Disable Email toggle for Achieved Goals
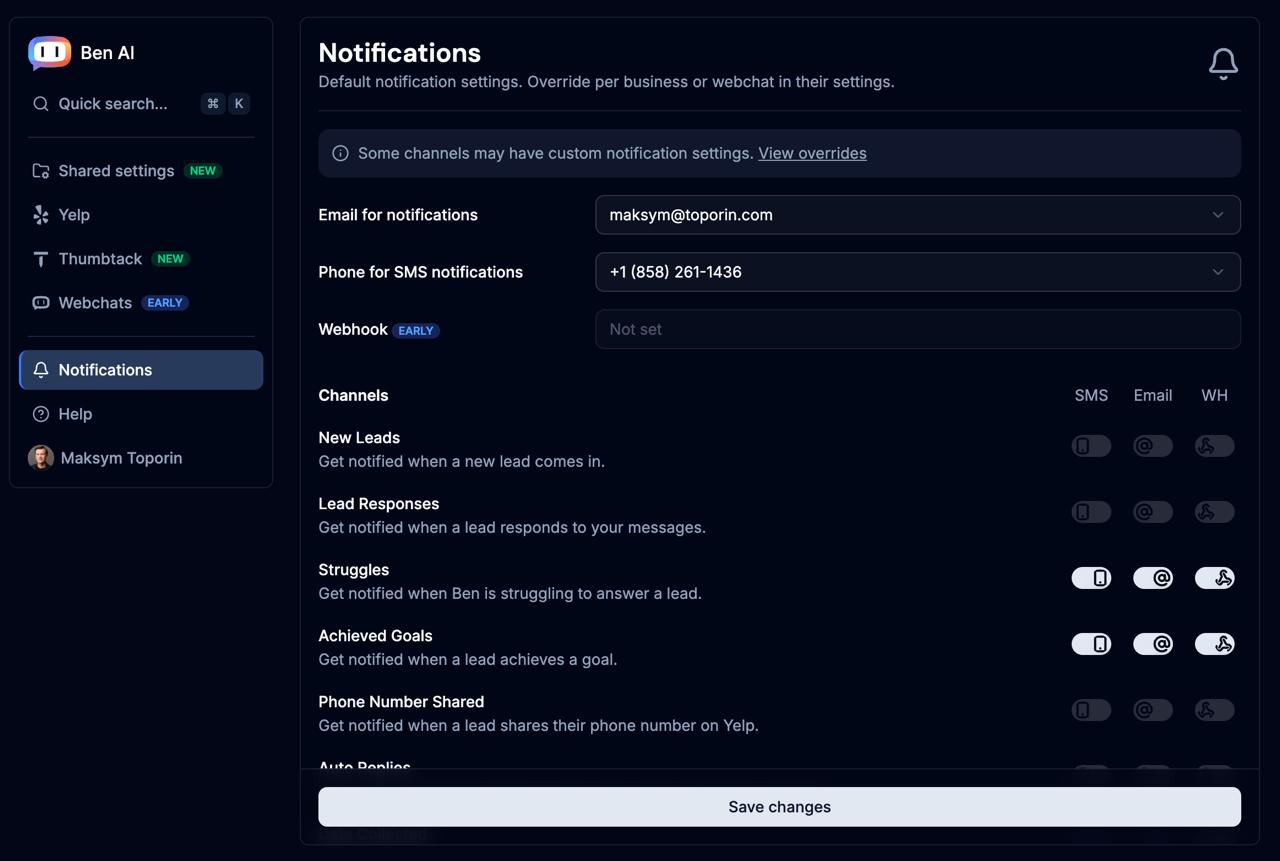Viewport: 1280px width, 861px height. tap(1153, 644)
